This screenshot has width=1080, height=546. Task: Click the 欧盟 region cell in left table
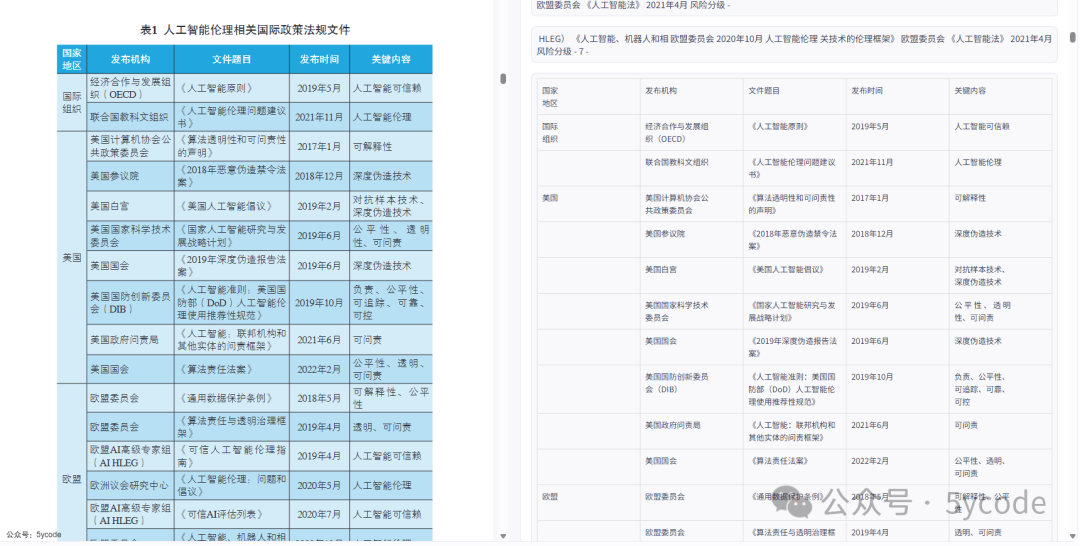click(x=72, y=479)
